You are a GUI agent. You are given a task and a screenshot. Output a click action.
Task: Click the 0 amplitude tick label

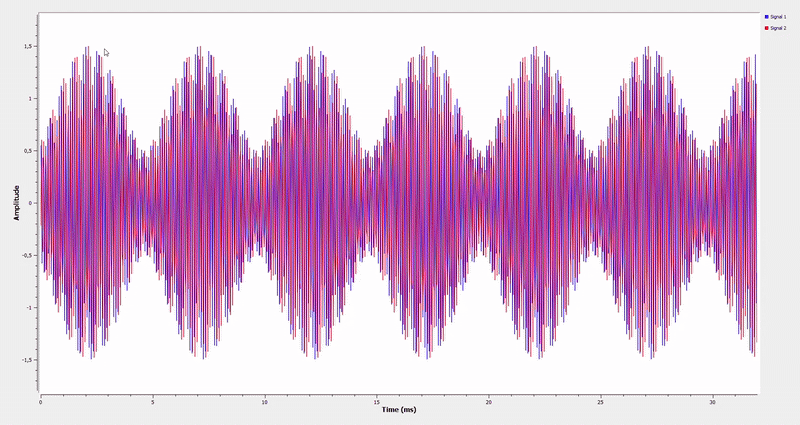point(33,203)
